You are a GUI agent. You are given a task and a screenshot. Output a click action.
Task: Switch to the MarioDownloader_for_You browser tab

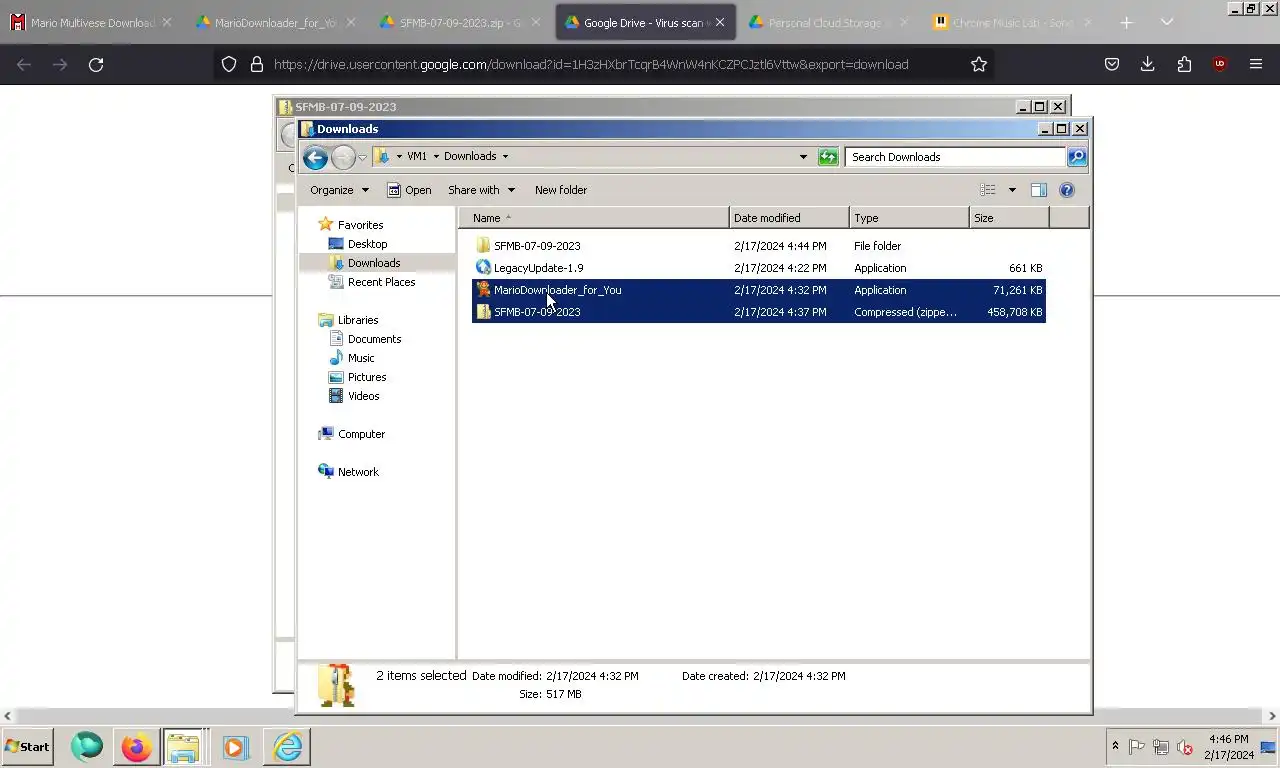(x=275, y=22)
